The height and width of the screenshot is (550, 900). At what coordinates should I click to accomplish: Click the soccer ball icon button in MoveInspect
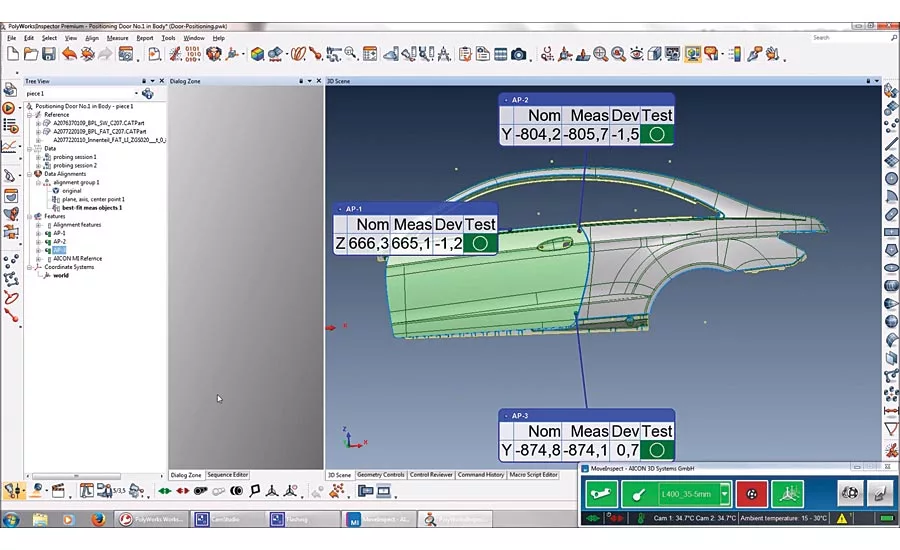[x=850, y=493]
